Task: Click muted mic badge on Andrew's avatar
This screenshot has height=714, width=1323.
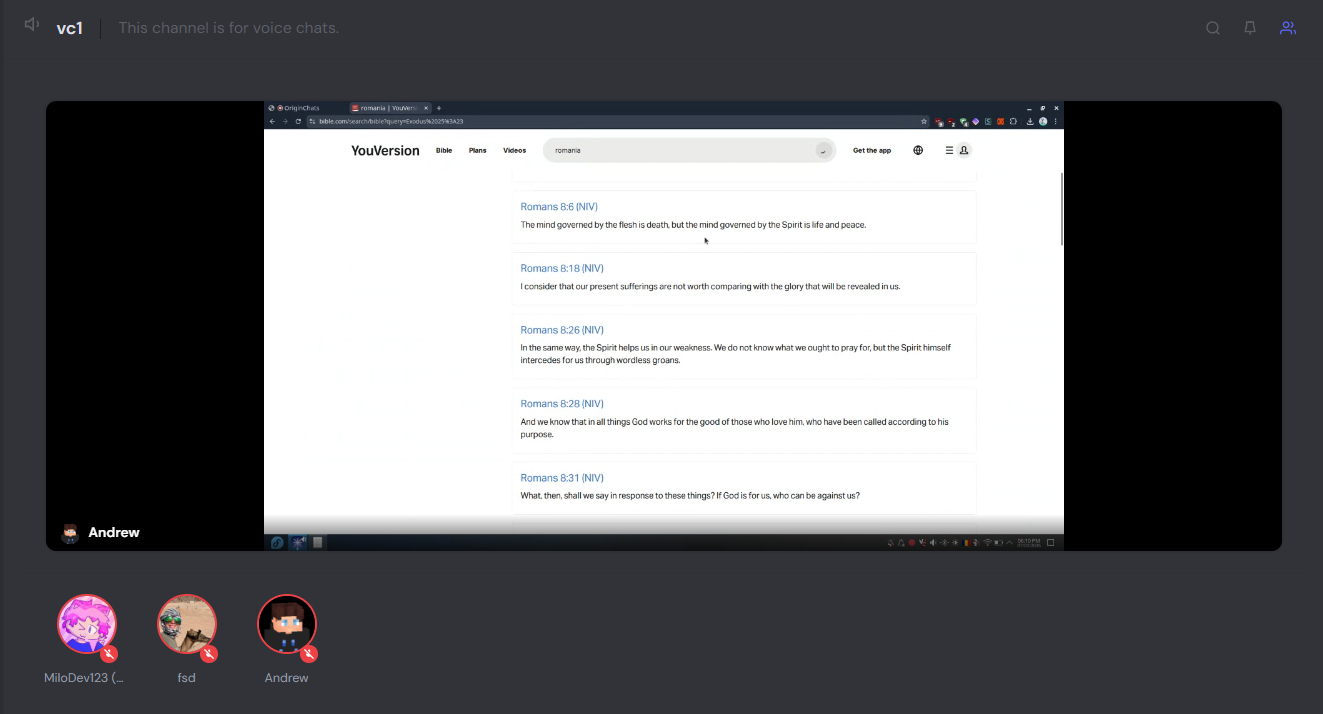Action: (309, 654)
